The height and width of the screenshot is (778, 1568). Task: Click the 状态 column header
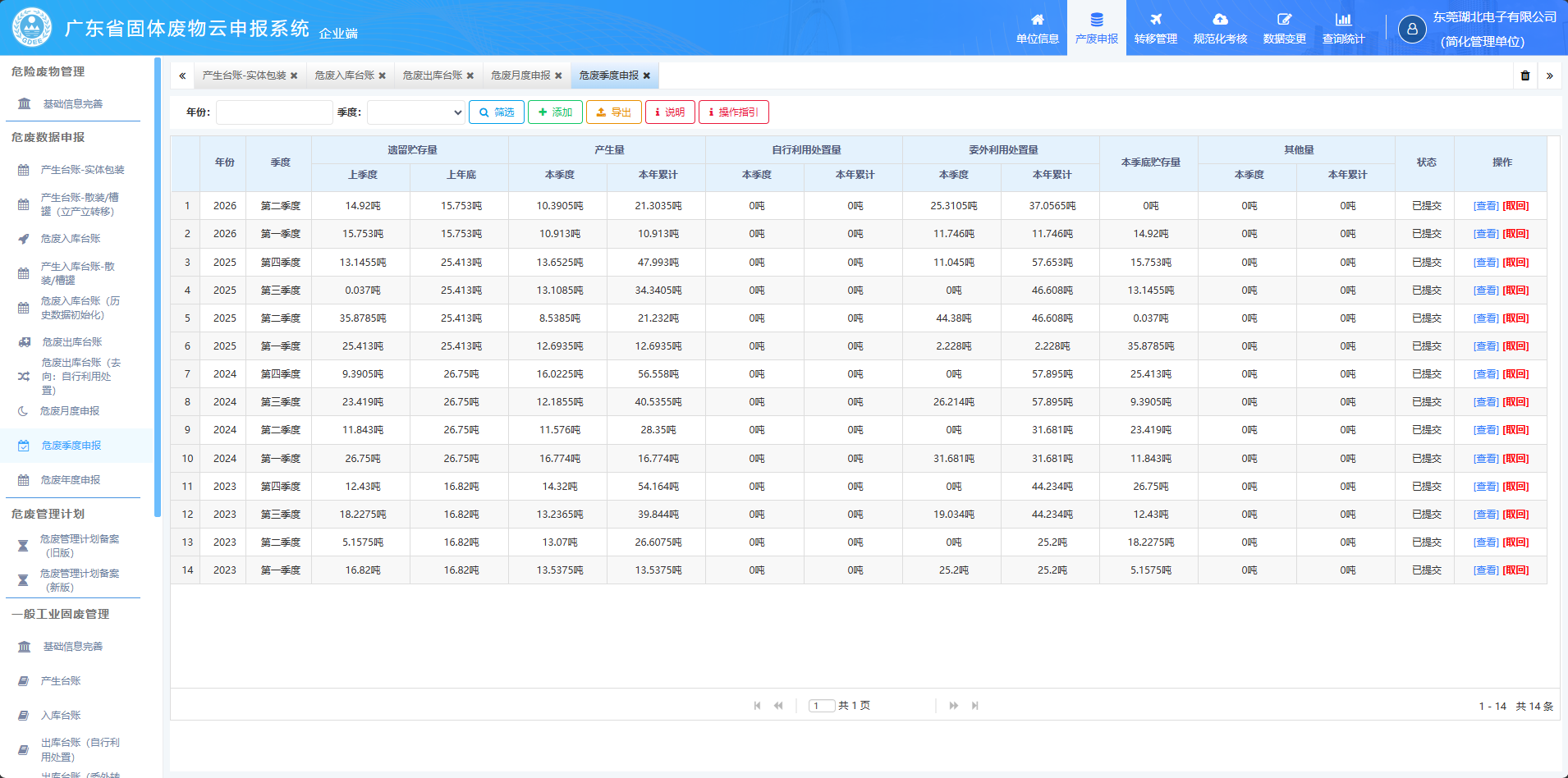click(x=1426, y=162)
